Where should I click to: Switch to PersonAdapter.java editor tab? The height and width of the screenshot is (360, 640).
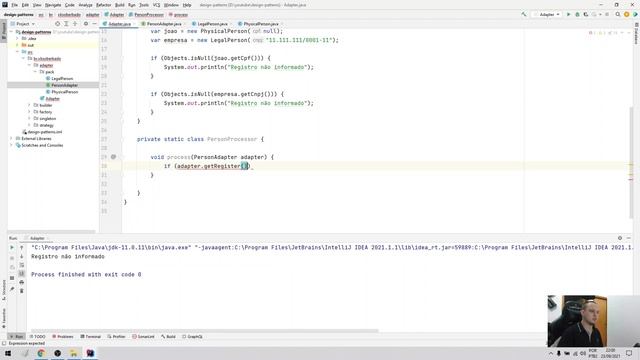161,24
